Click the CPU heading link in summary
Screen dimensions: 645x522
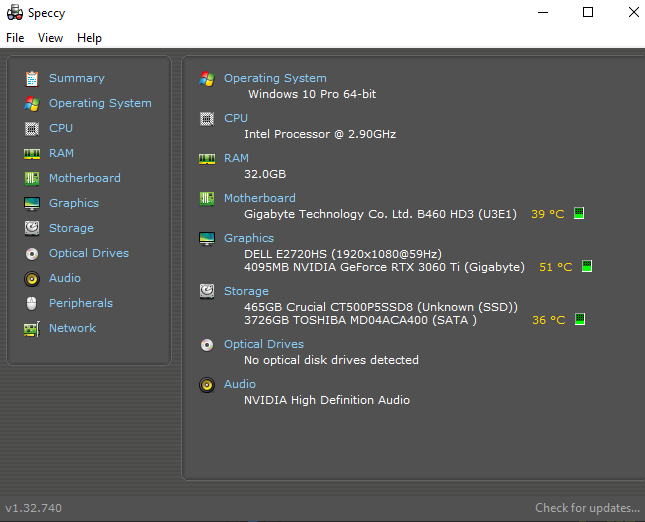236,118
